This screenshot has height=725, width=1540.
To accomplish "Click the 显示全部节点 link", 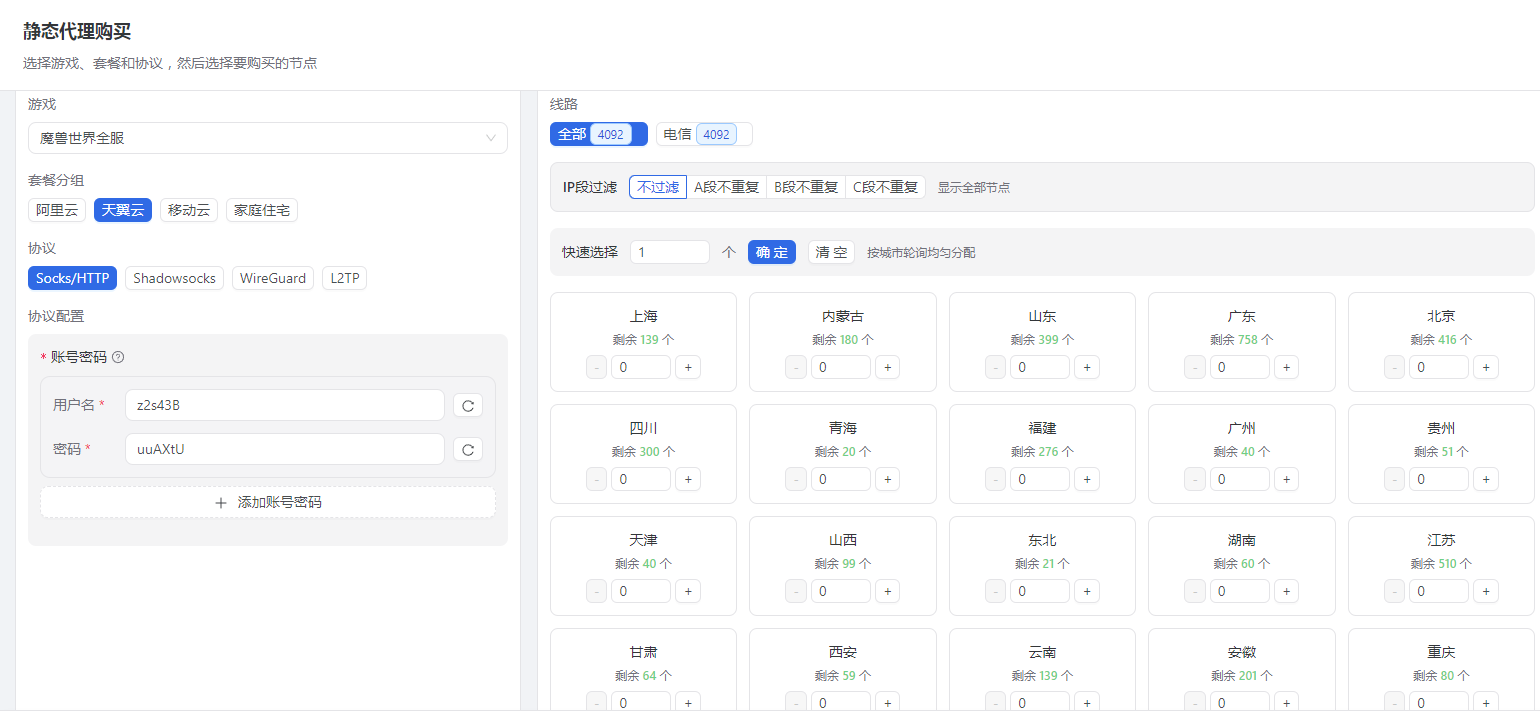I will (973, 186).
